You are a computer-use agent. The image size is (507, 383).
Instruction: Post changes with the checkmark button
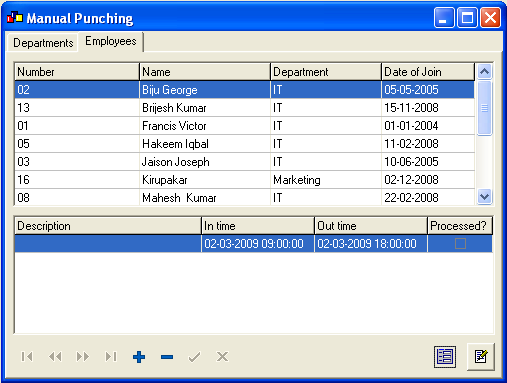point(194,357)
